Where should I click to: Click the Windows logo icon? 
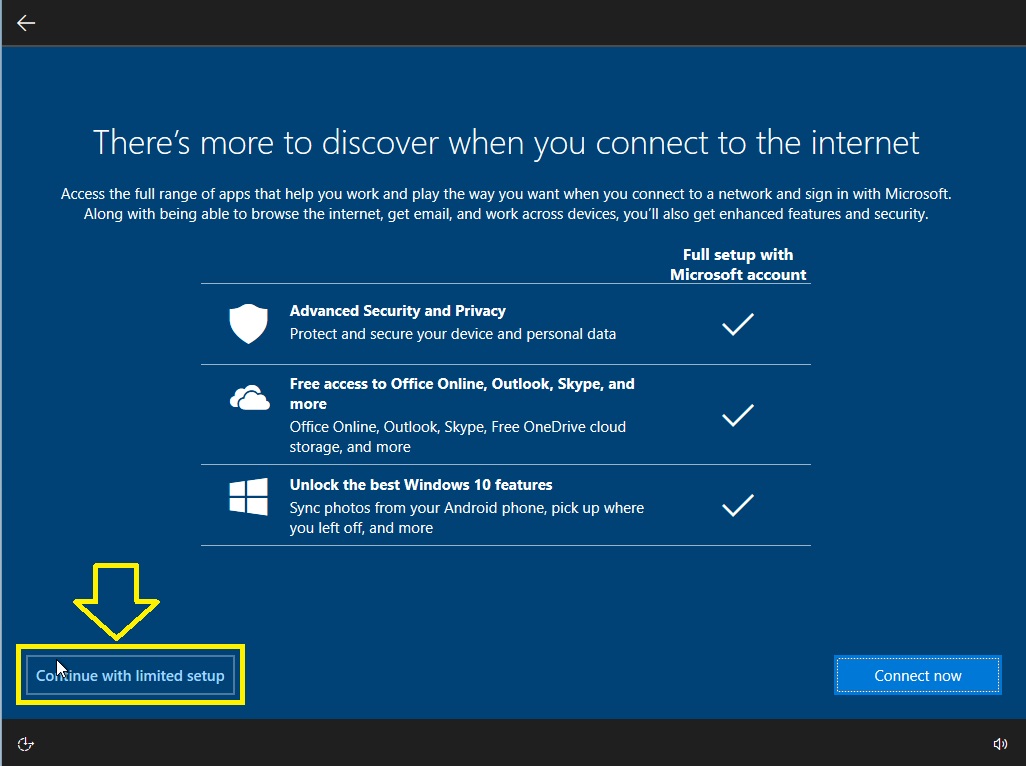tap(249, 496)
